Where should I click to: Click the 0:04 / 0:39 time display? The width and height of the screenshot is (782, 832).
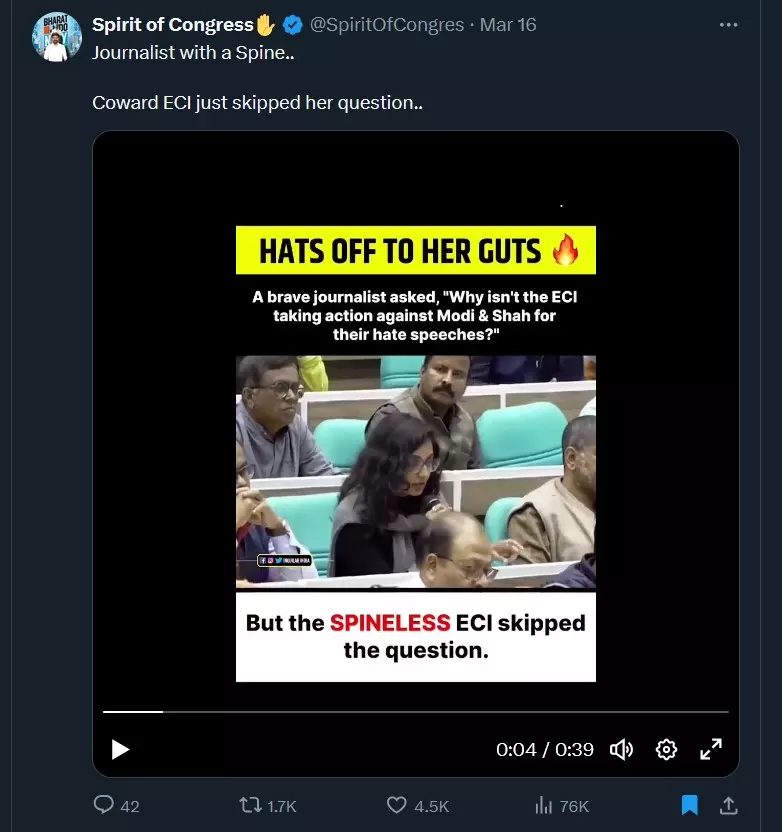pyautogui.click(x=544, y=749)
